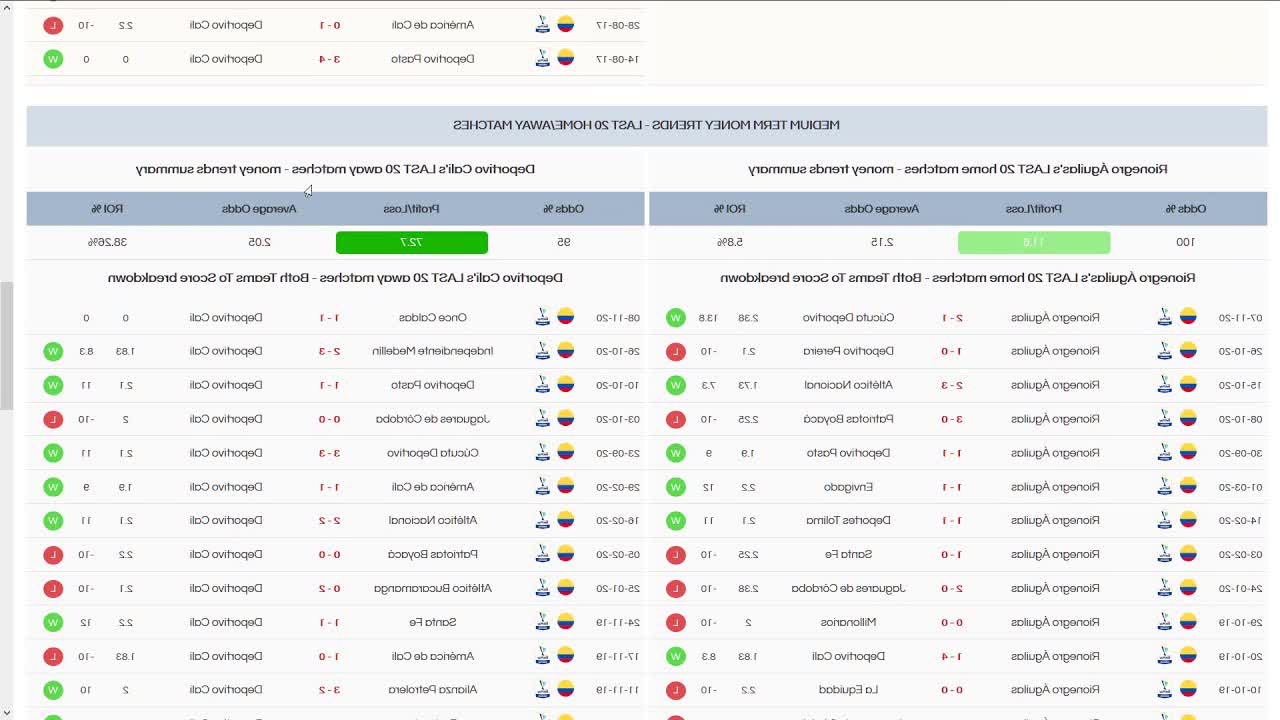Screen dimensions: 1280x720
Task: Click league trophy icon in 10-10-20 Deportivo Pasto row
Action: tap(542, 385)
